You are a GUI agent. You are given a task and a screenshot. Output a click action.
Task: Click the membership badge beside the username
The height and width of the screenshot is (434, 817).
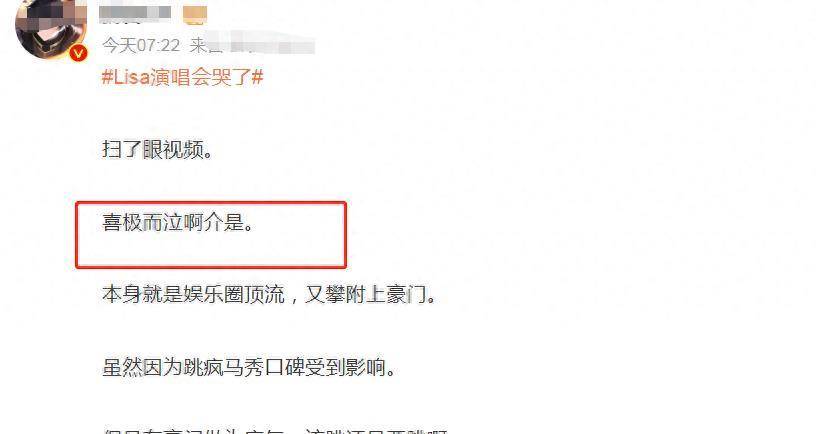(x=195, y=16)
